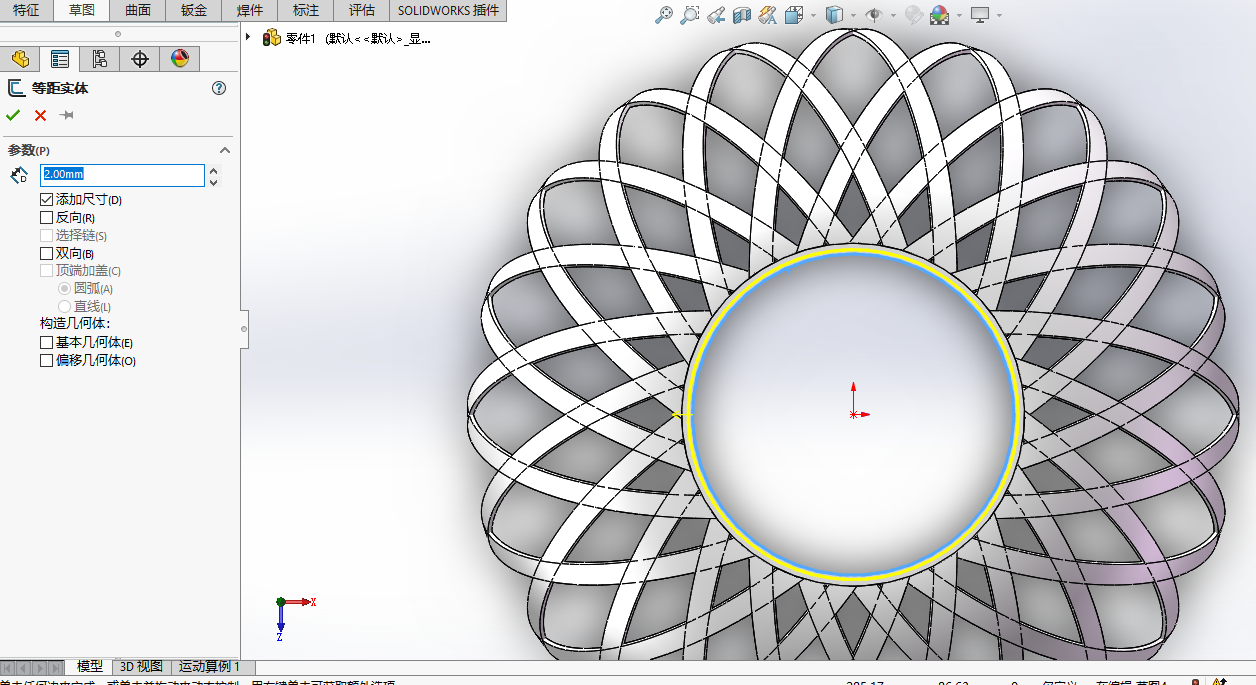This screenshot has height=685, width=1256.
Task: Click the View Settings monitor icon
Action: (x=980, y=15)
